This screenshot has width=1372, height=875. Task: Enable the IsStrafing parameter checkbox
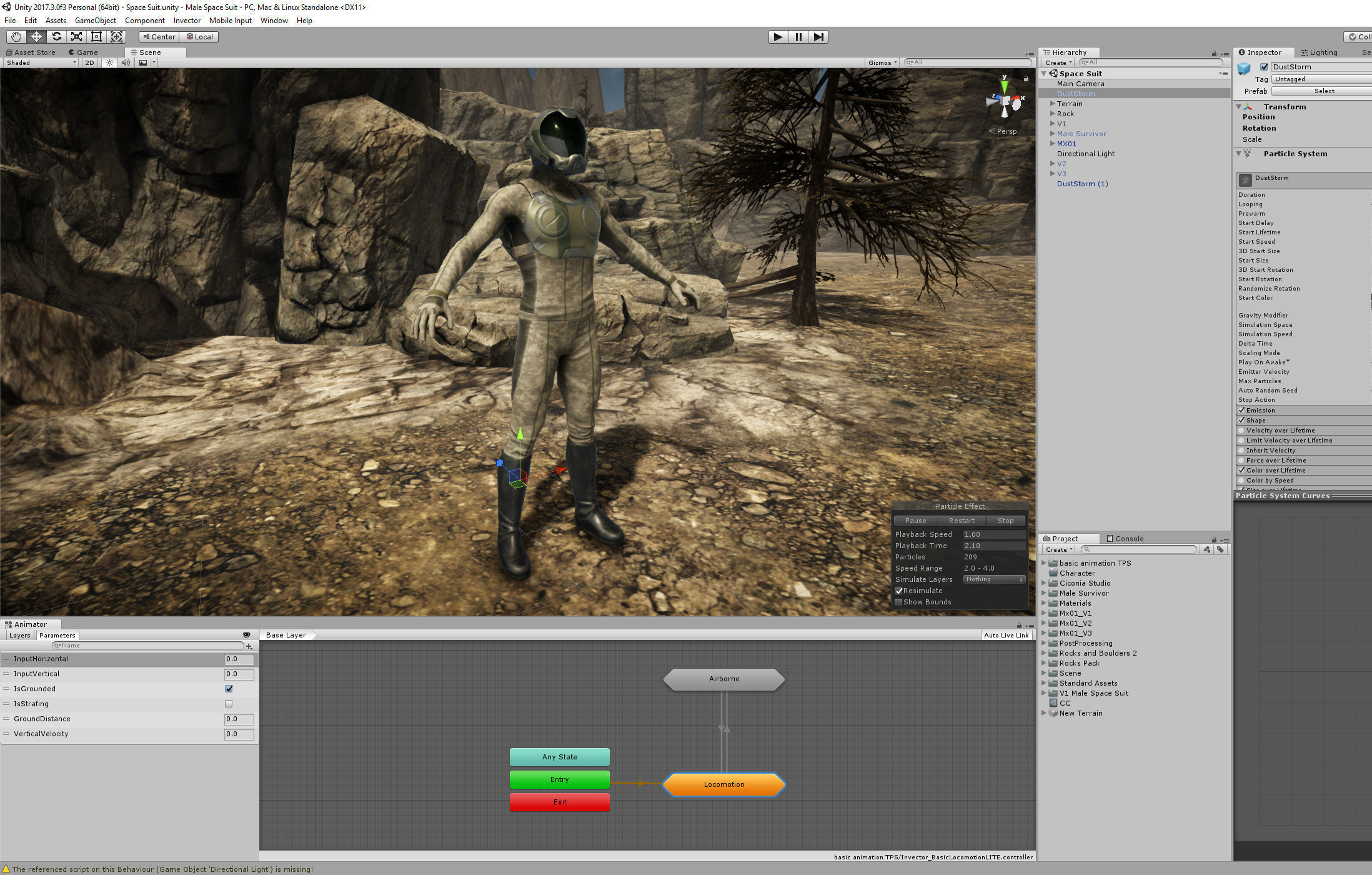click(x=229, y=704)
